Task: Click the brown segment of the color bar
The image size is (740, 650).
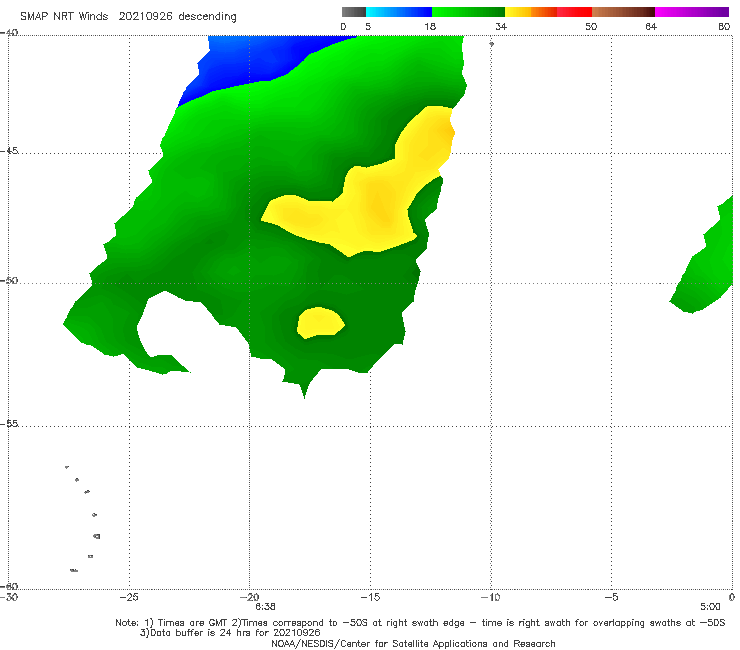Action: 623,12
